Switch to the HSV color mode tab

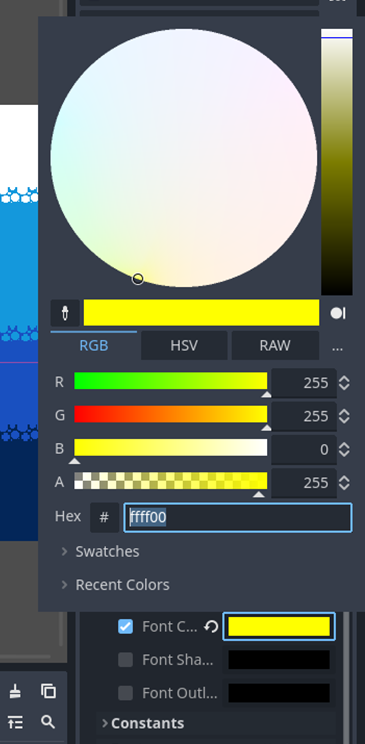pos(184,345)
